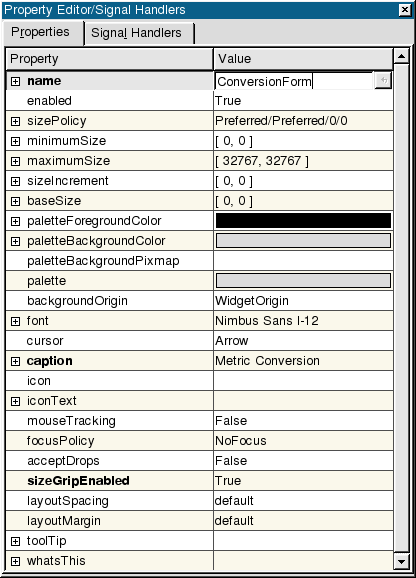
Task: Open the black paletteForegroundColor swatch
Action: (303, 221)
